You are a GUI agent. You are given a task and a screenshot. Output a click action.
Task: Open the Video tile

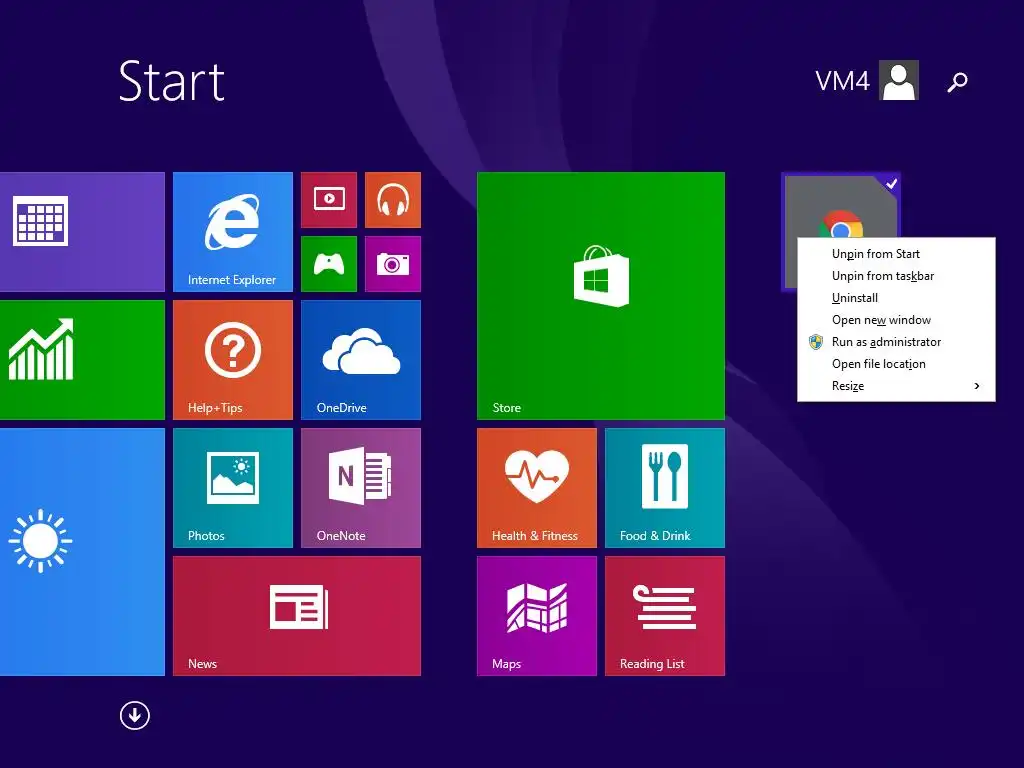tap(329, 200)
